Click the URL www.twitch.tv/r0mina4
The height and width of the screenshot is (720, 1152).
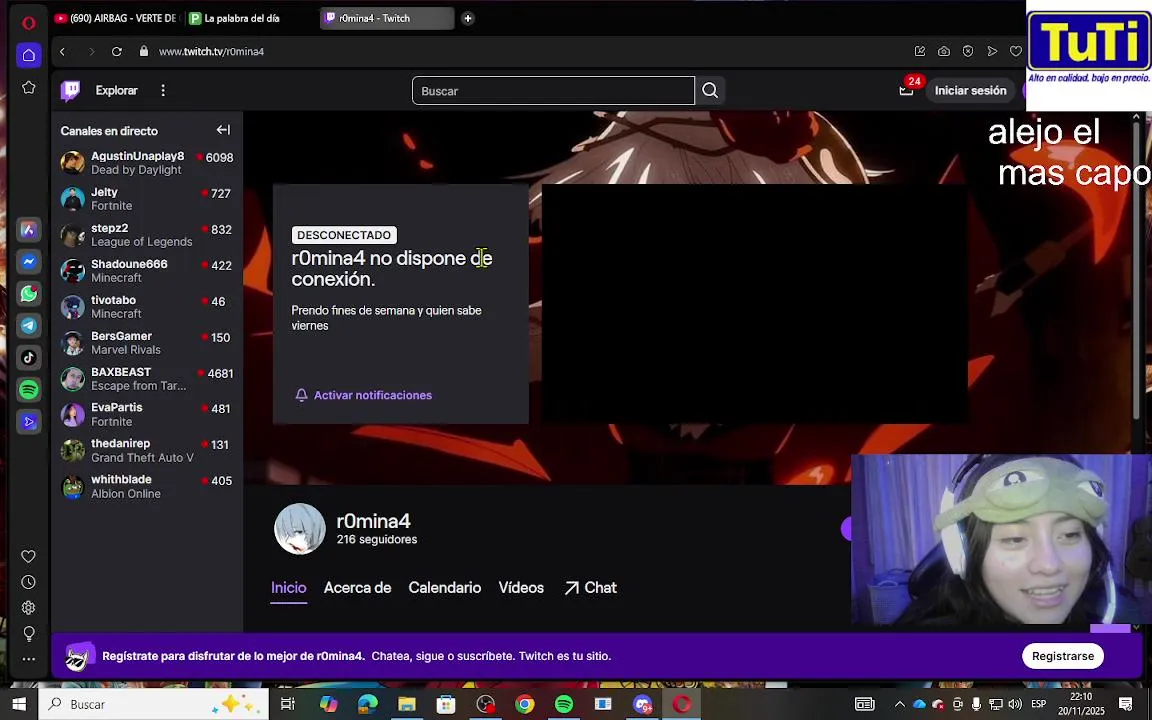pos(212,51)
